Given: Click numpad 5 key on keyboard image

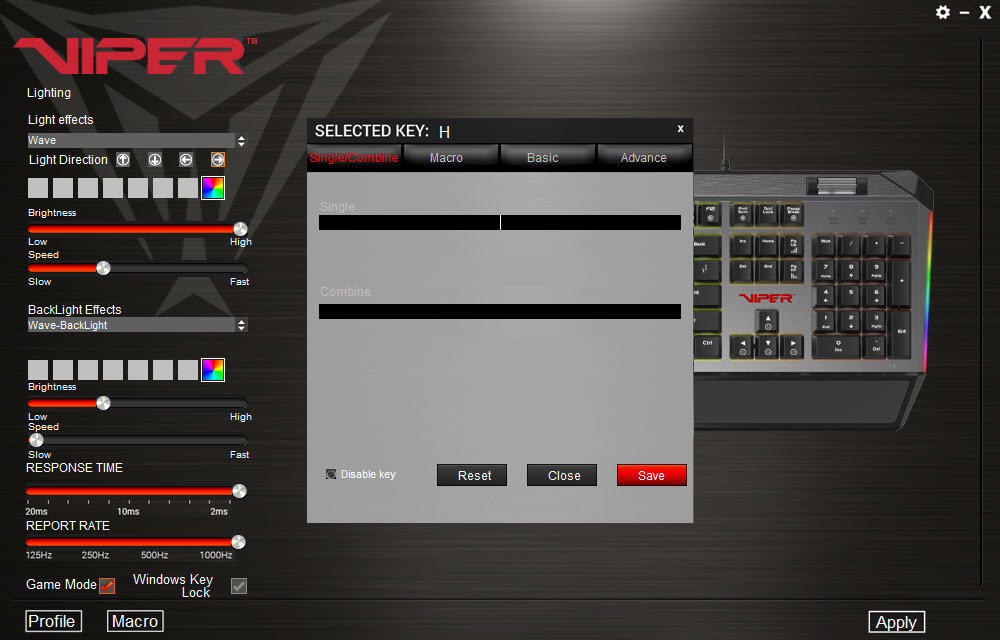Looking at the screenshot, I should (x=850, y=295).
